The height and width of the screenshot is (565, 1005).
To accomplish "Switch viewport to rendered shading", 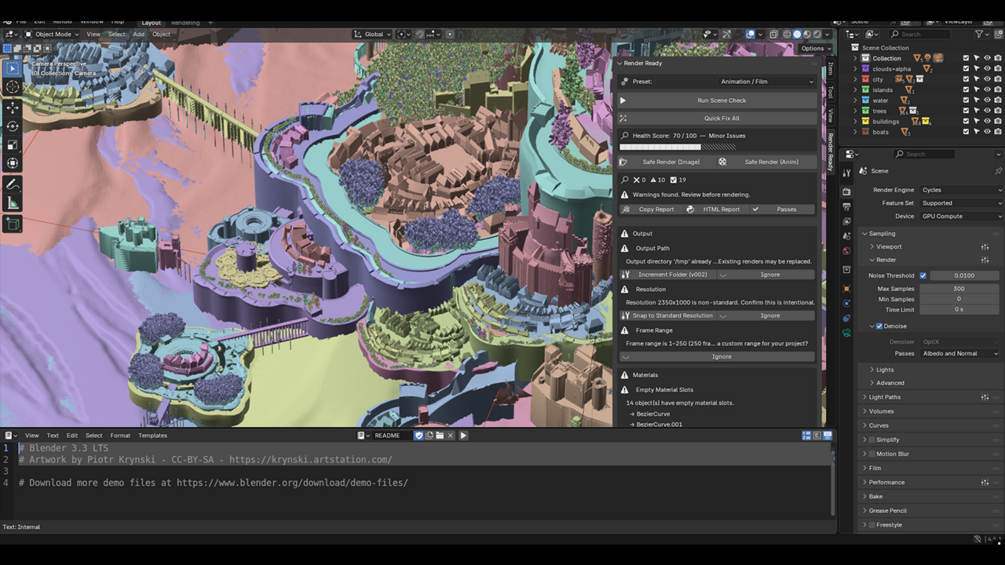I will (817, 35).
